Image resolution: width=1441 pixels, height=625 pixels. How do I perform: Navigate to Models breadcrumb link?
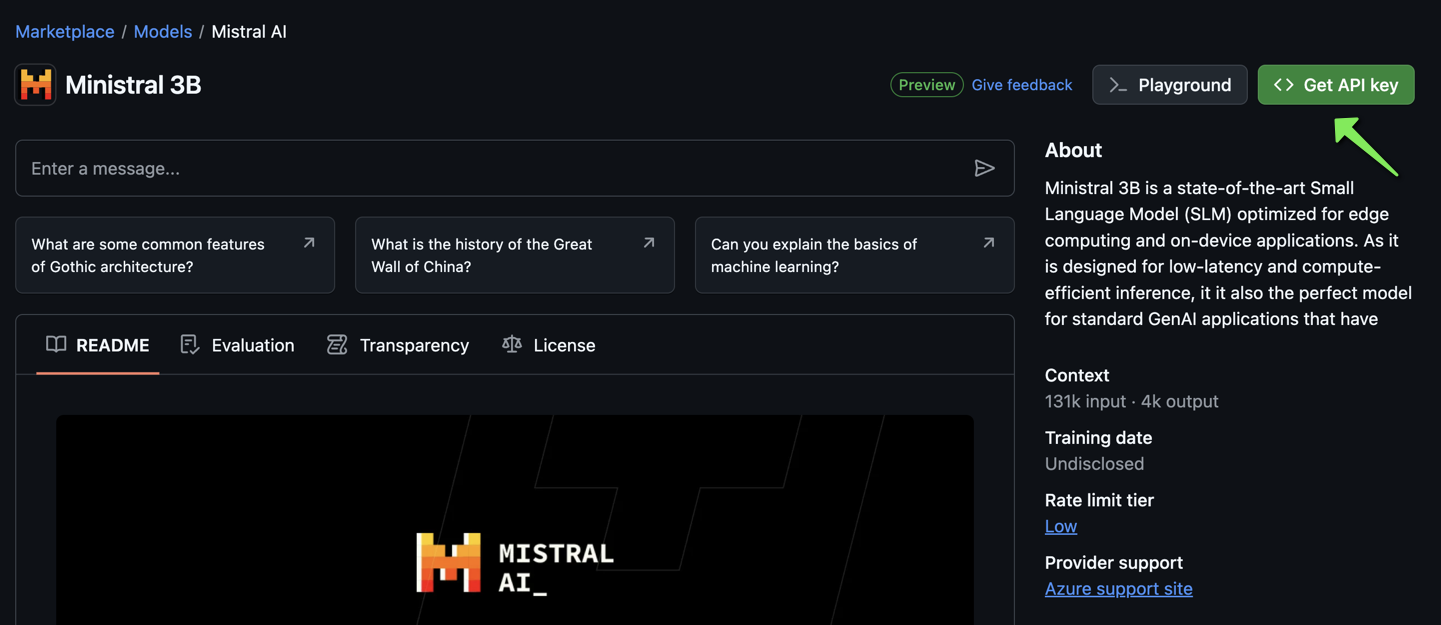[x=163, y=32]
